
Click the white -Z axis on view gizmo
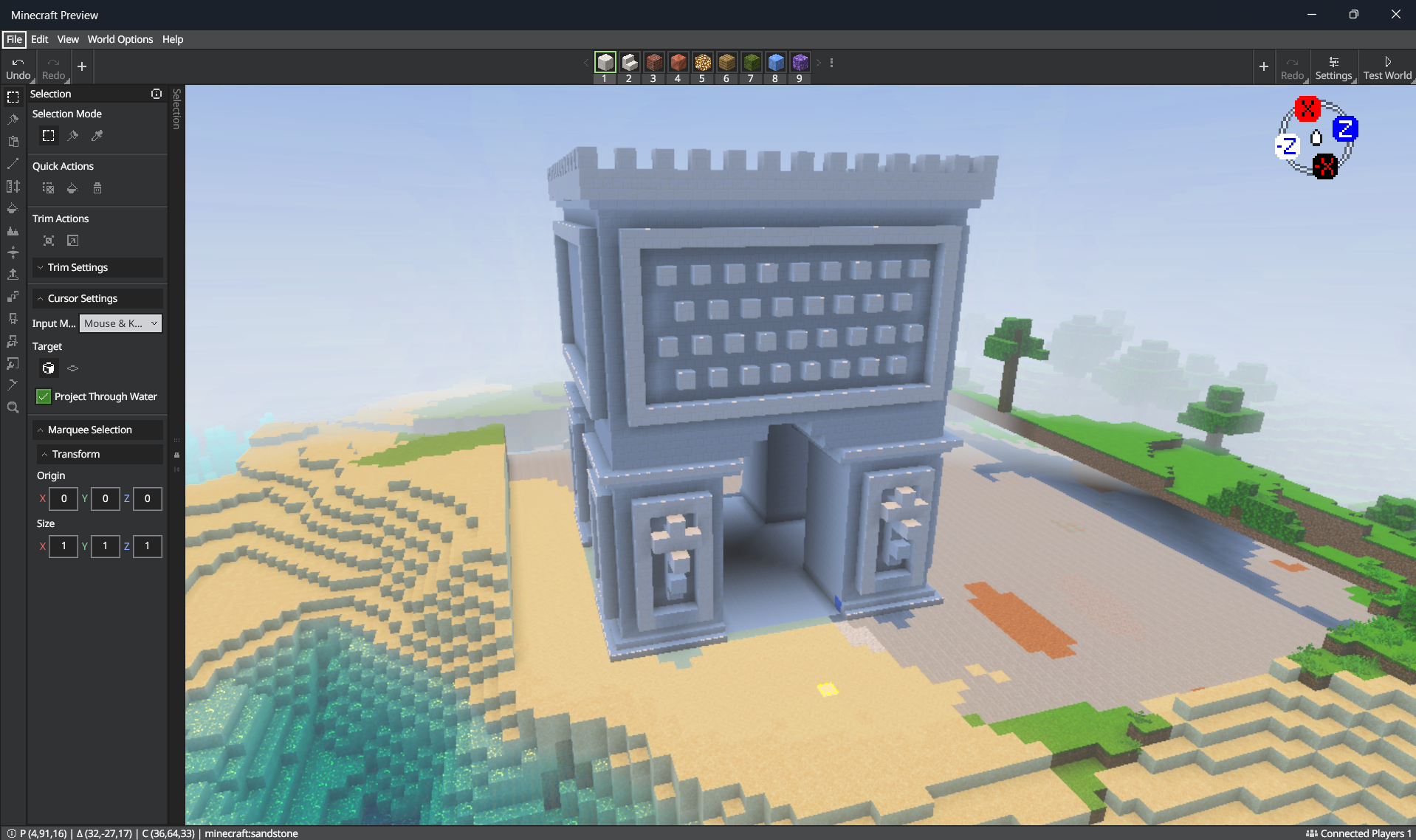(x=1288, y=146)
